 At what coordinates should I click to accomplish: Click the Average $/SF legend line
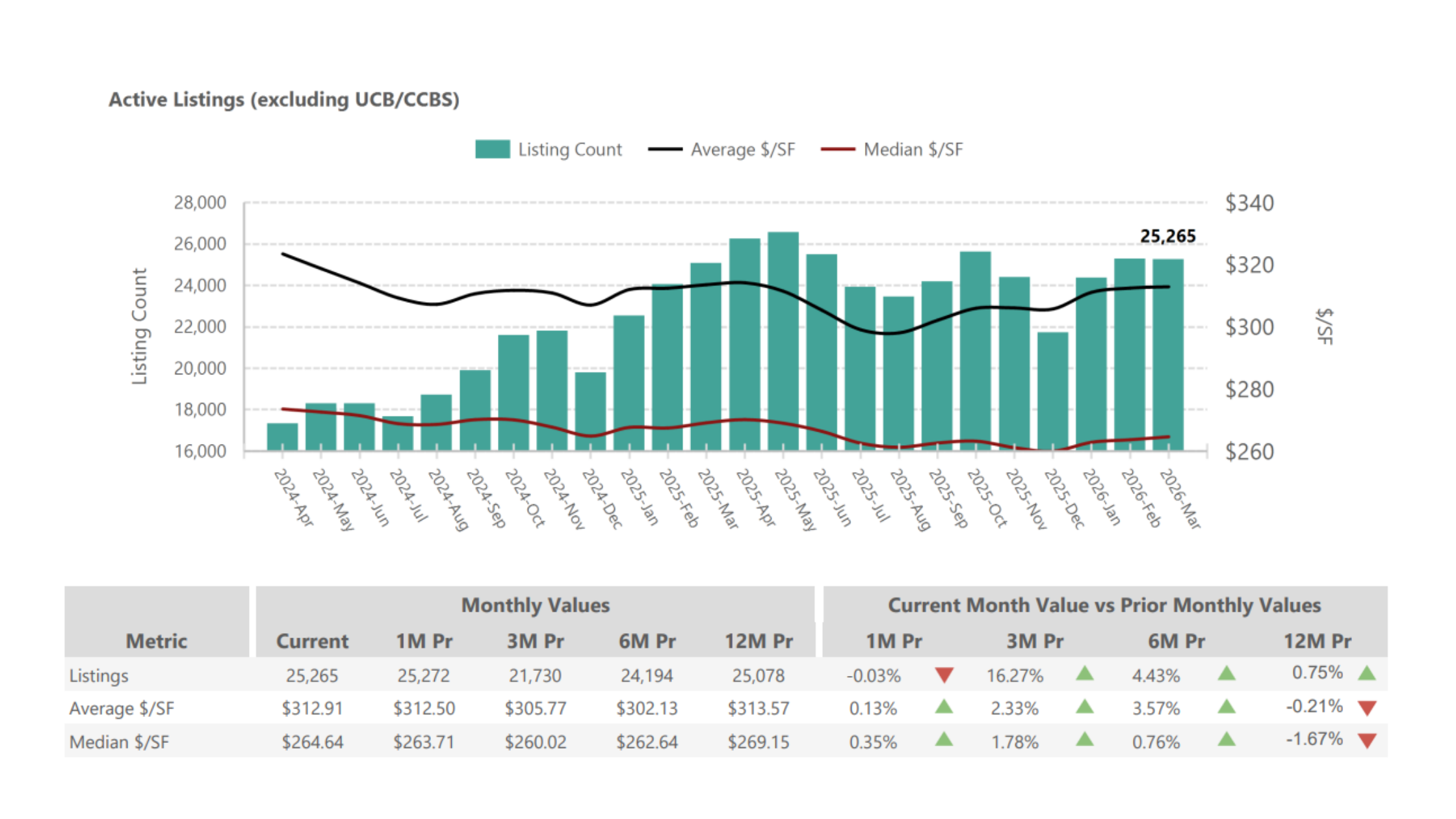[665, 149]
